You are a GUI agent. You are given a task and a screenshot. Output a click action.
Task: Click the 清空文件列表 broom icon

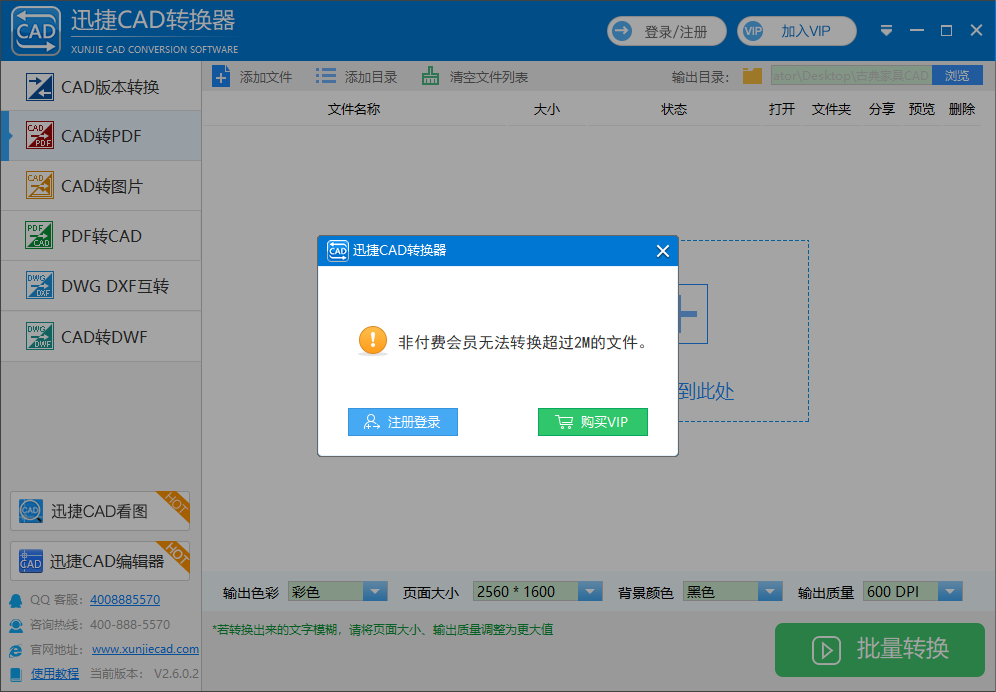pyautogui.click(x=430, y=76)
